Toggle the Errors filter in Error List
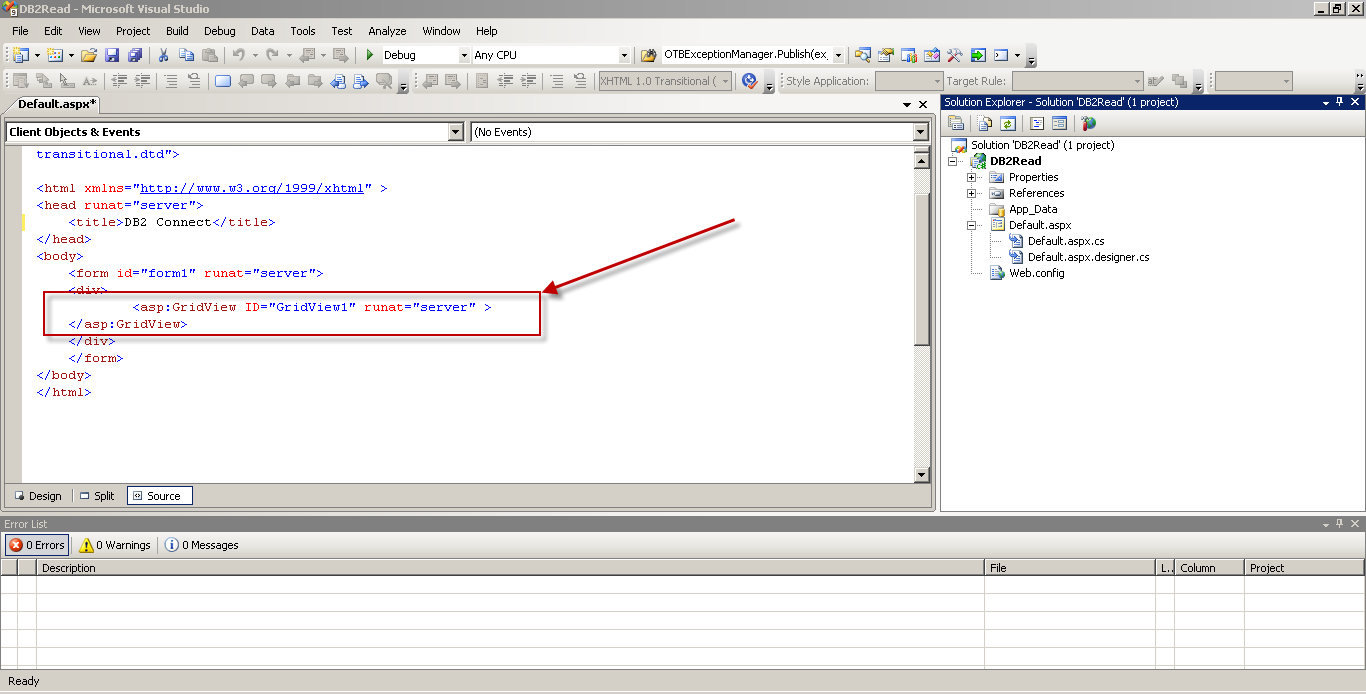Viewport: 1366px width, 694px height. click(x=37, y=545)
